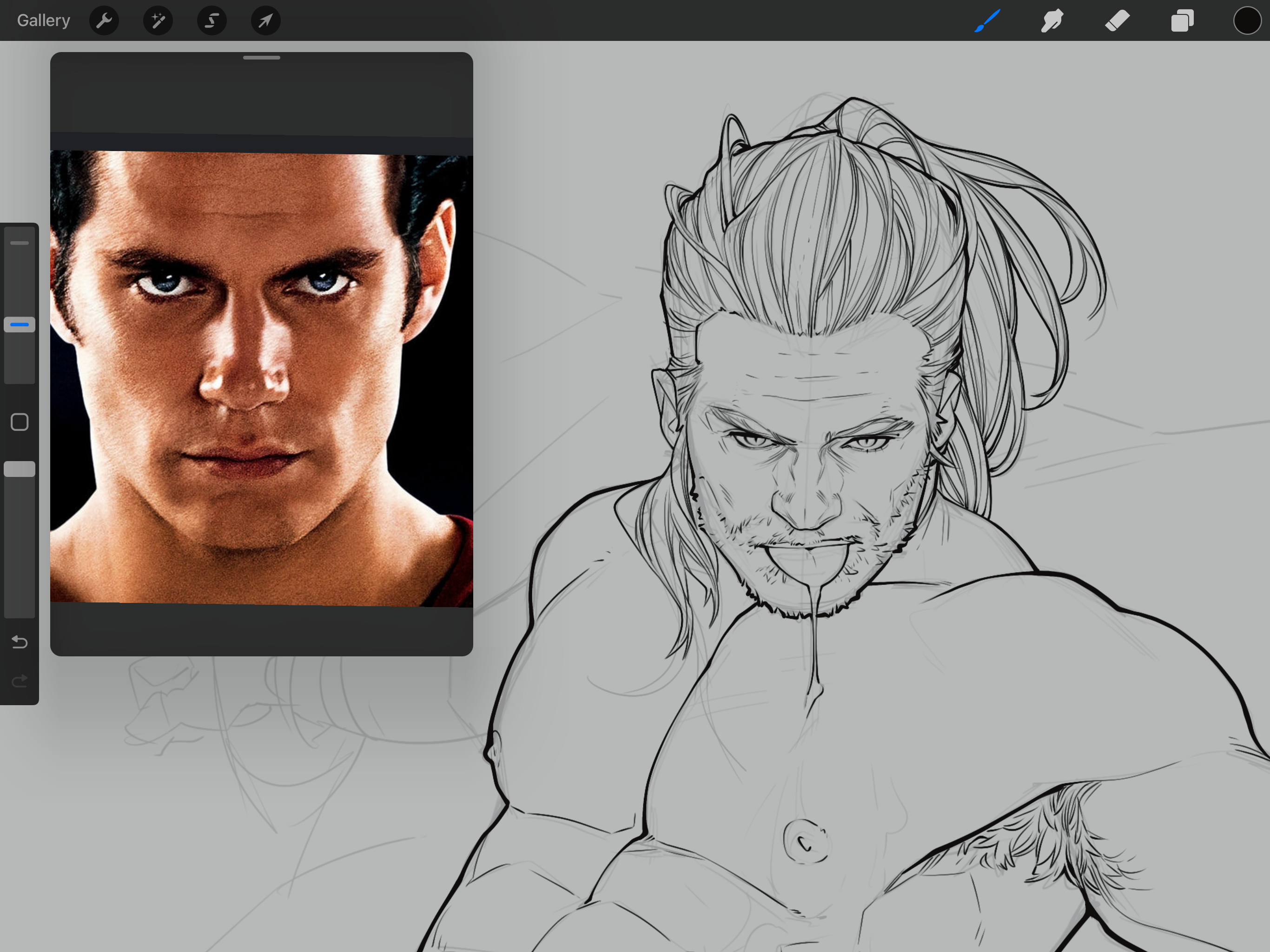Image resolution: width=1270 pixels, height=952 pixels.
Task: Select the Smudge tool
Action: (x=1052, y=20)
